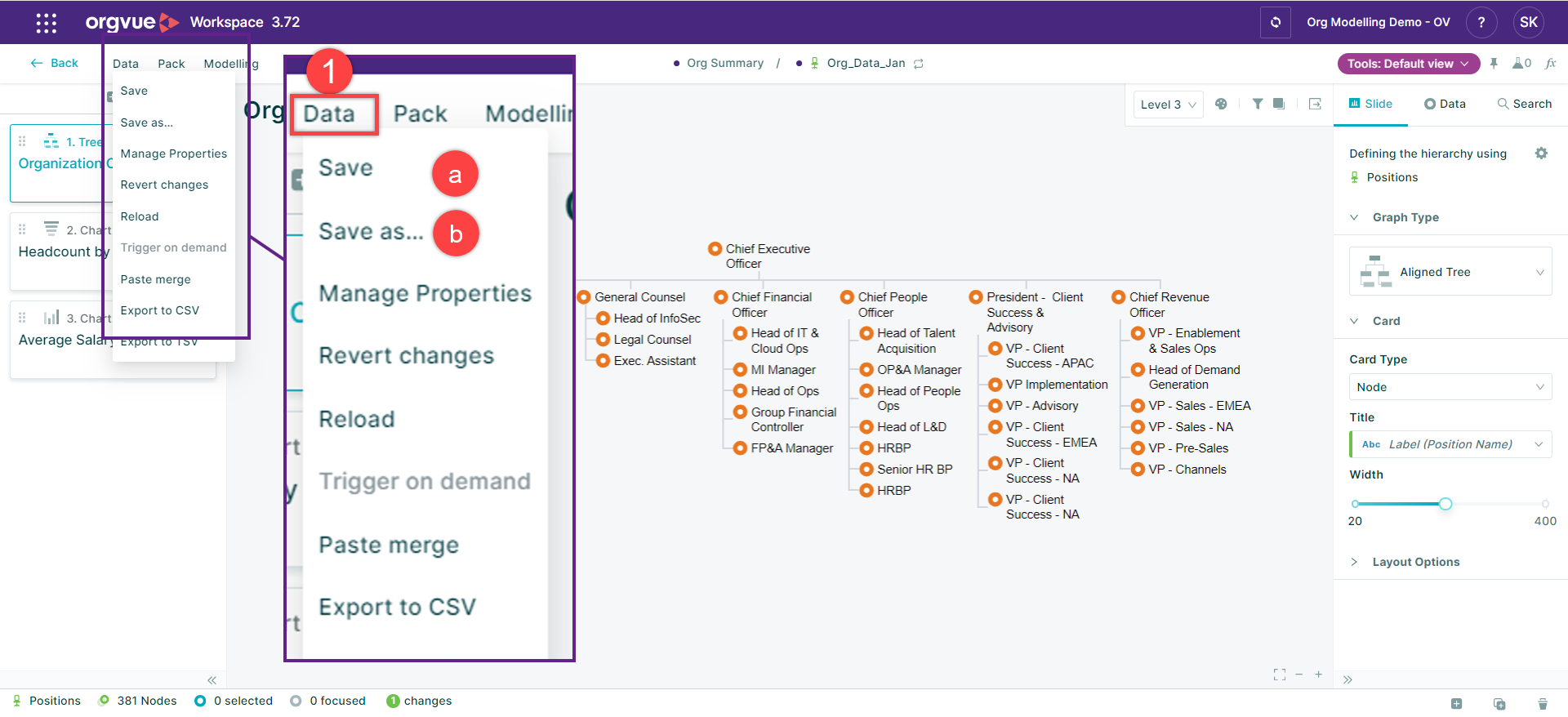Switch to the Slide tab
Image resolution: width=1568 pixels, height=717 pixels.
[x=1370, y=104]
